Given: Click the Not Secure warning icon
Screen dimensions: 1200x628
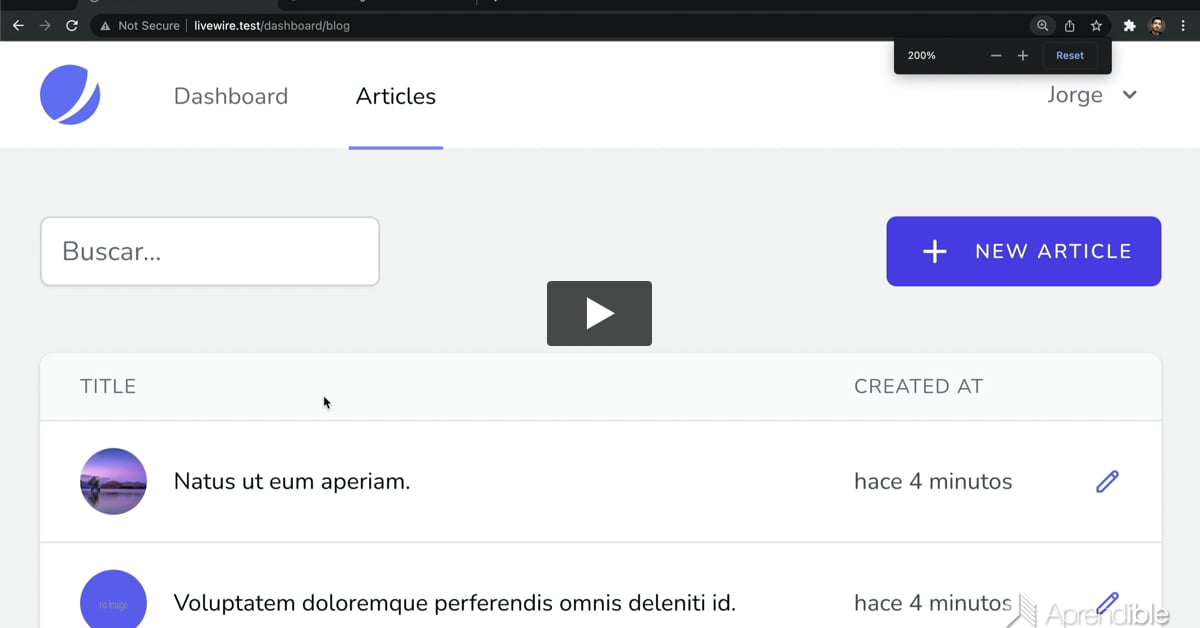Looking at the screenshot, I should pos(105,26).
